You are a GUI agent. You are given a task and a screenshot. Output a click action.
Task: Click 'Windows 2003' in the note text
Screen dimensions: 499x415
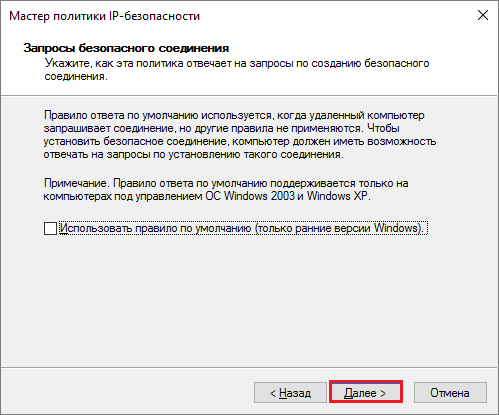(x=259, y=196)
